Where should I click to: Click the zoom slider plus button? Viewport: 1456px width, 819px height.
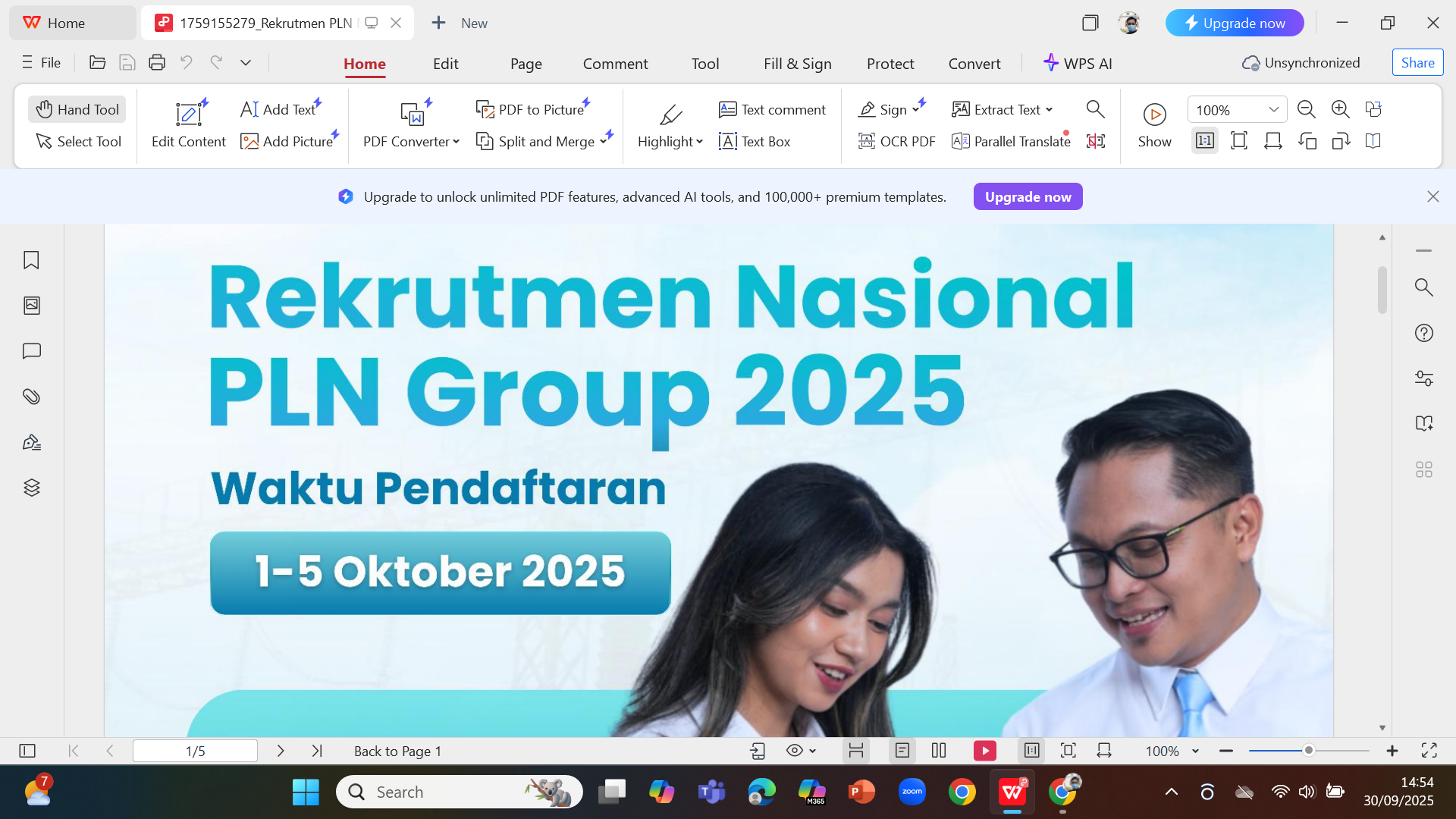click(1392, 751)
